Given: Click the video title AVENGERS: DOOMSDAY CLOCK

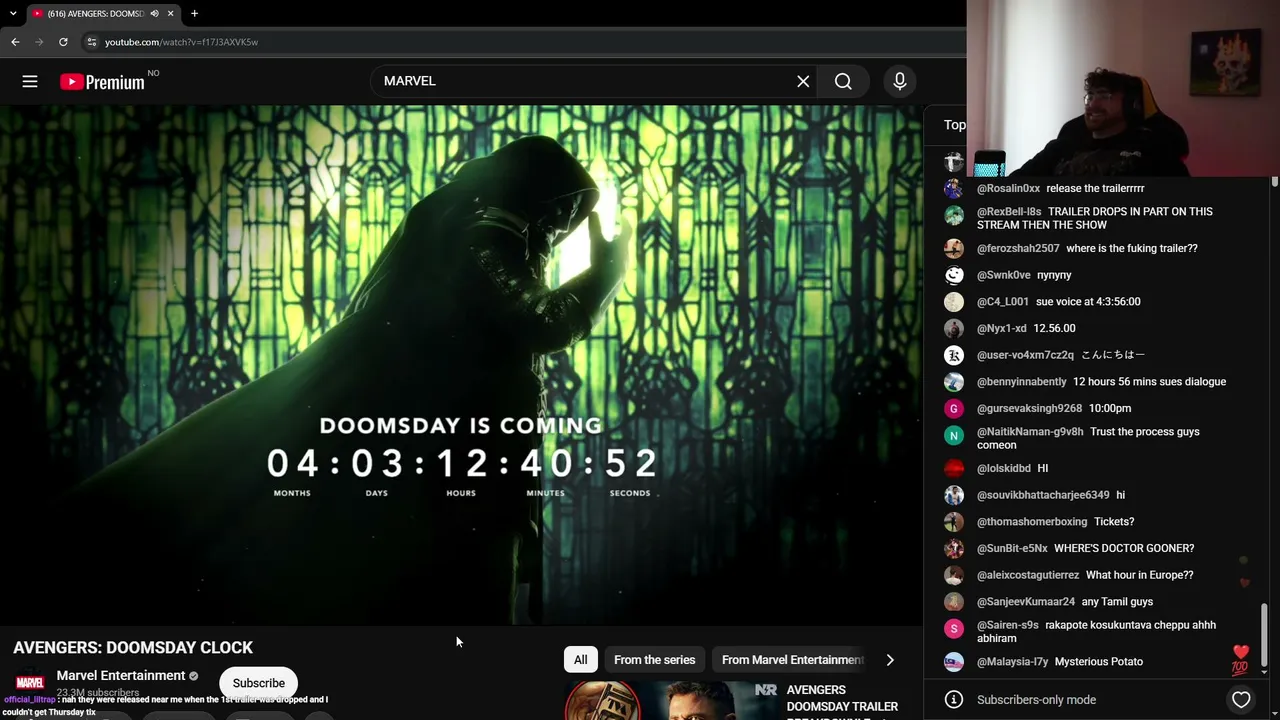Looking at the screenshot, I should point(133,648).
